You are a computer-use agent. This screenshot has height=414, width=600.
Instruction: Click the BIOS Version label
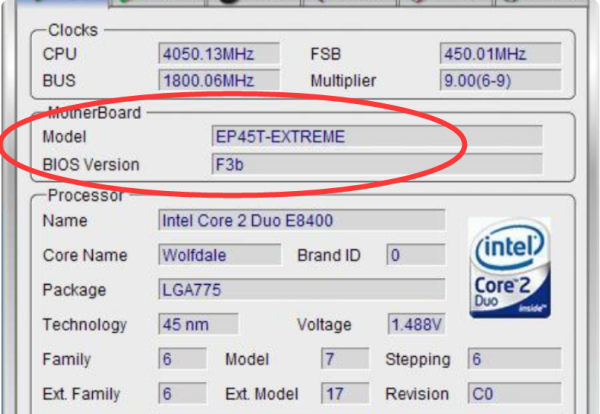coord(91,165)
